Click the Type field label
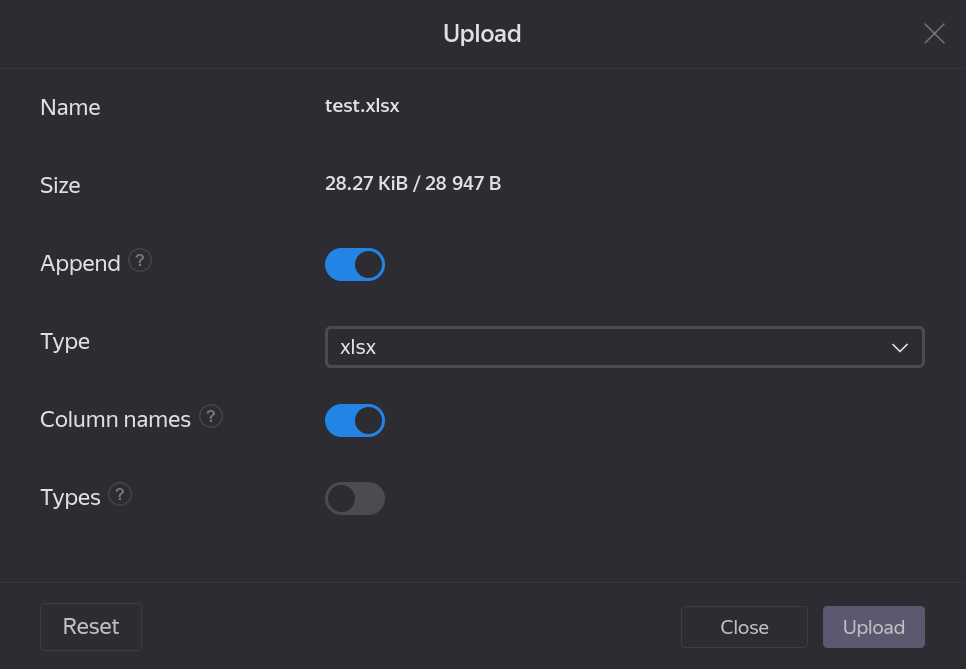This screenshot has height=669, width=966. [x=65, y=342]
